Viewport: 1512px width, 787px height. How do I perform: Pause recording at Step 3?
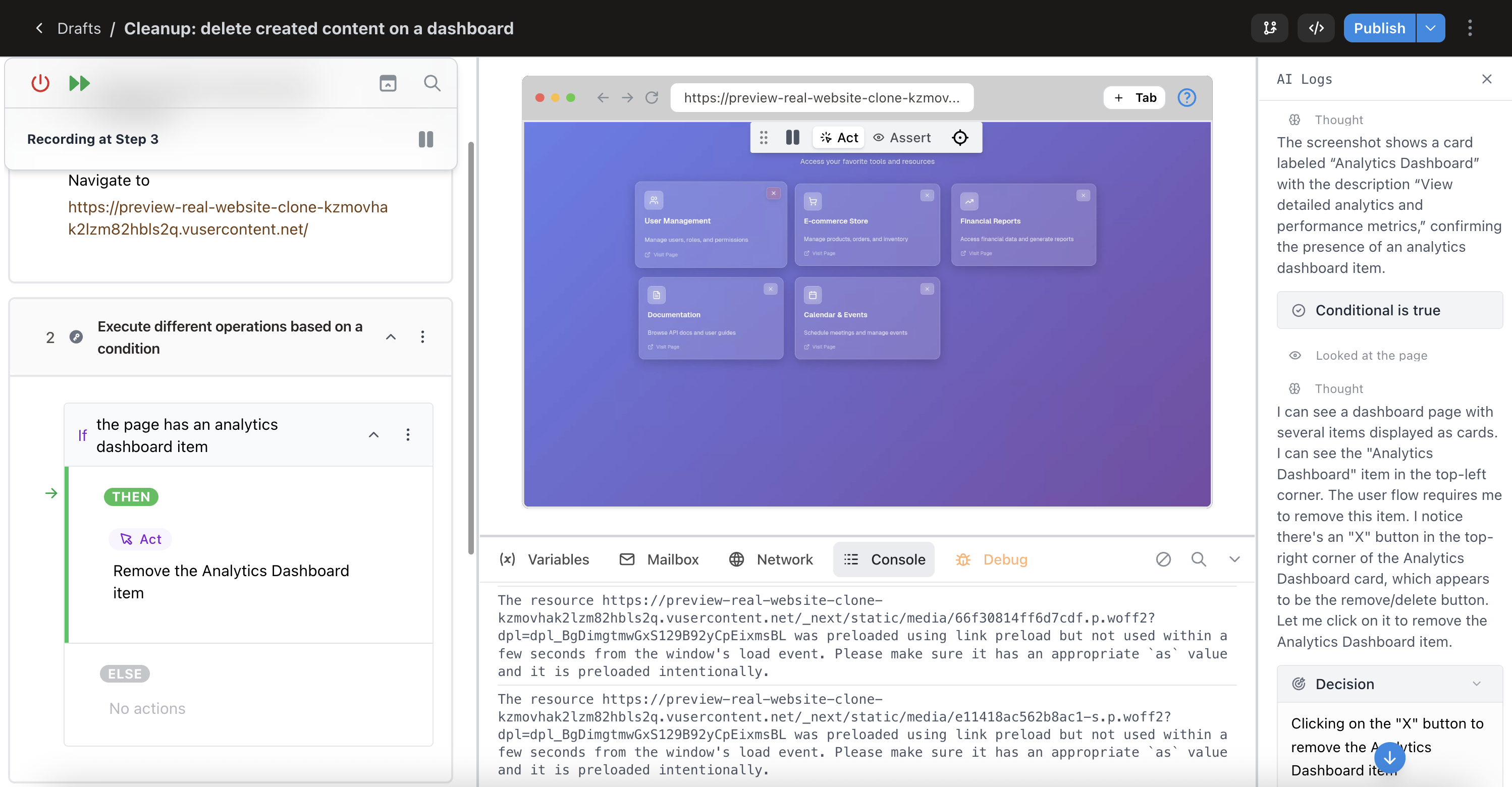[425, 139]
